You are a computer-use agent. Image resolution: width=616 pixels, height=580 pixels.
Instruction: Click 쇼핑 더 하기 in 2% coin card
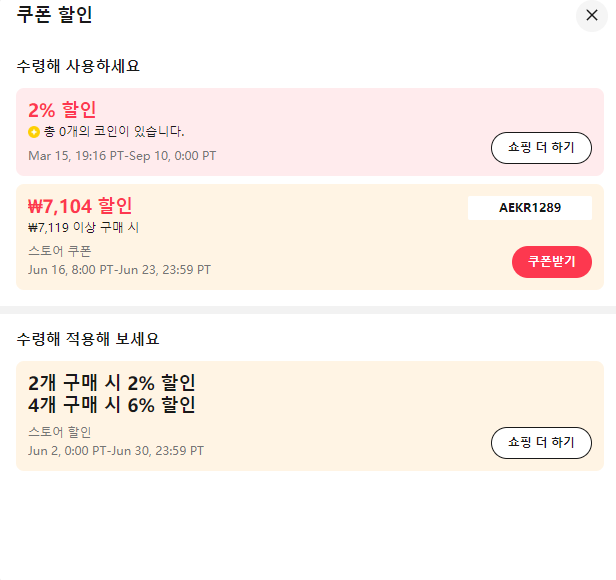tap(541, 148)
